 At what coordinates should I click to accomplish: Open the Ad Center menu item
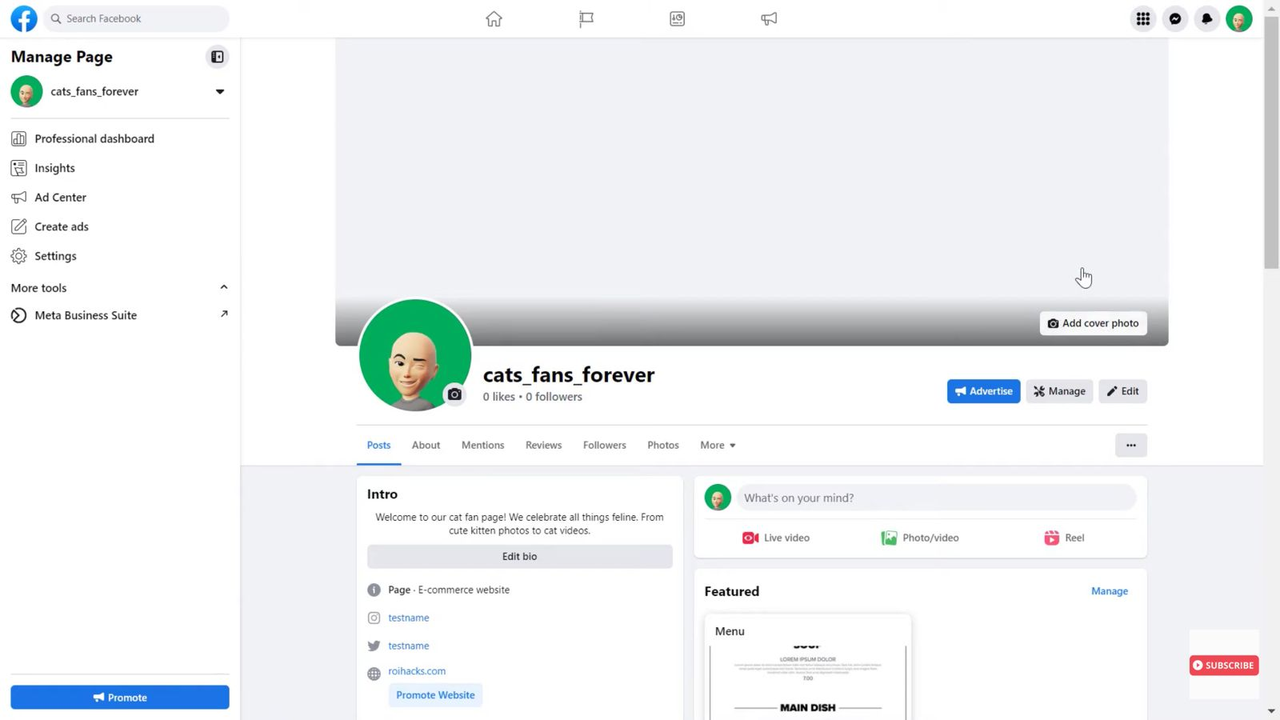[x=120, y=197]
